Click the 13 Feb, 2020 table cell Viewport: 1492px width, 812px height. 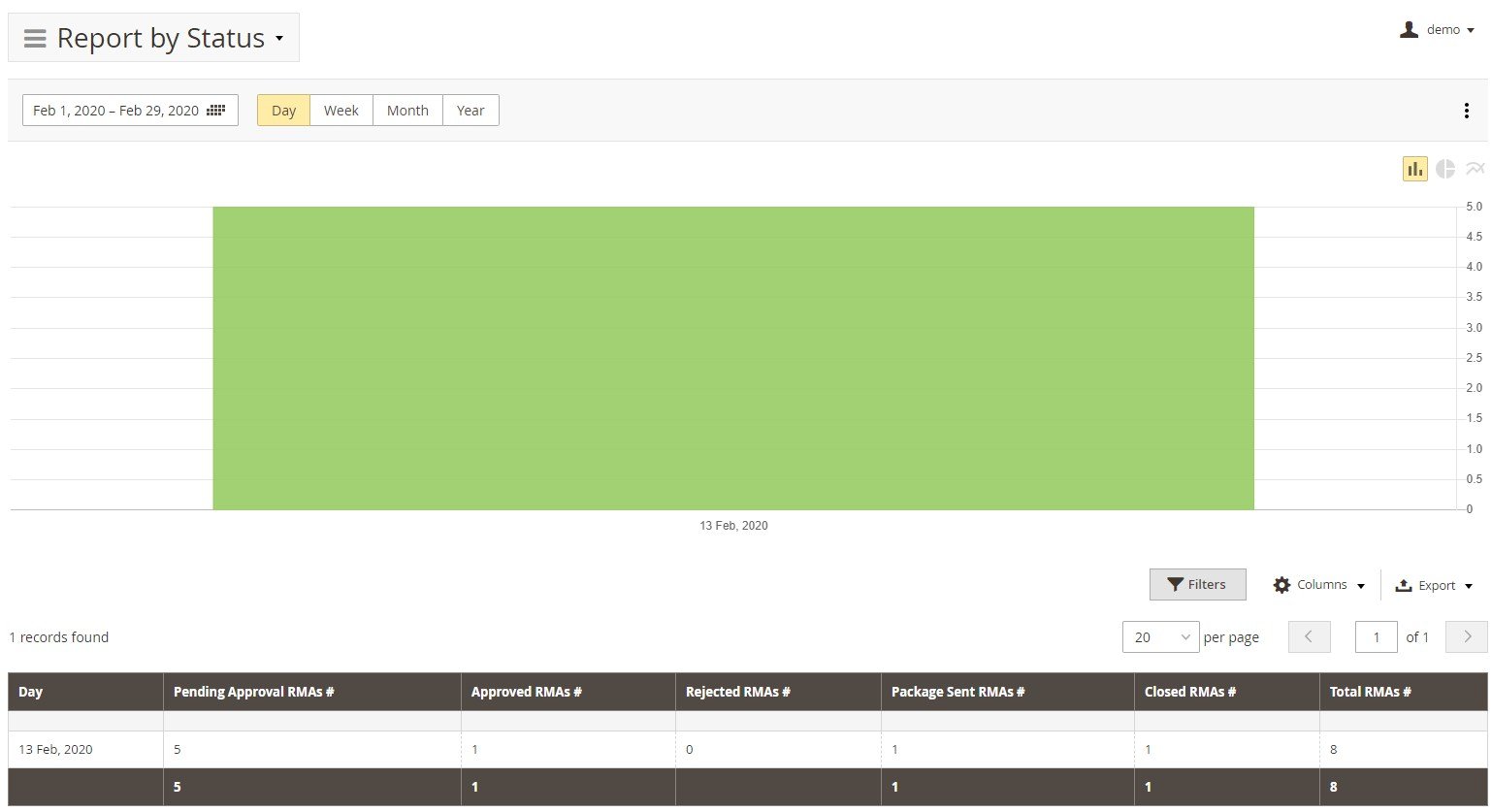(x=85, y=750)
